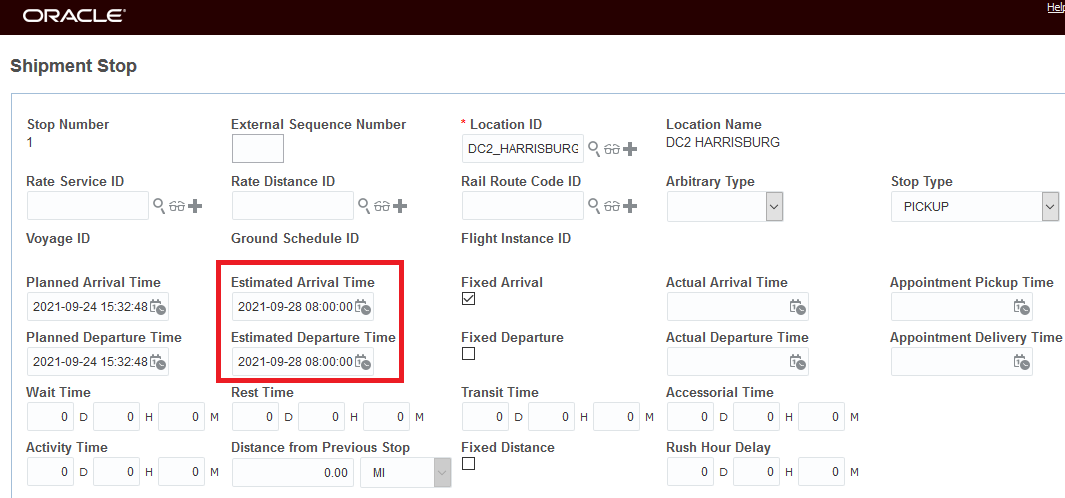Screen dimensions: 1065x498
Task: Open calendar for Actual Arrival Time
Action: point(798,307)
